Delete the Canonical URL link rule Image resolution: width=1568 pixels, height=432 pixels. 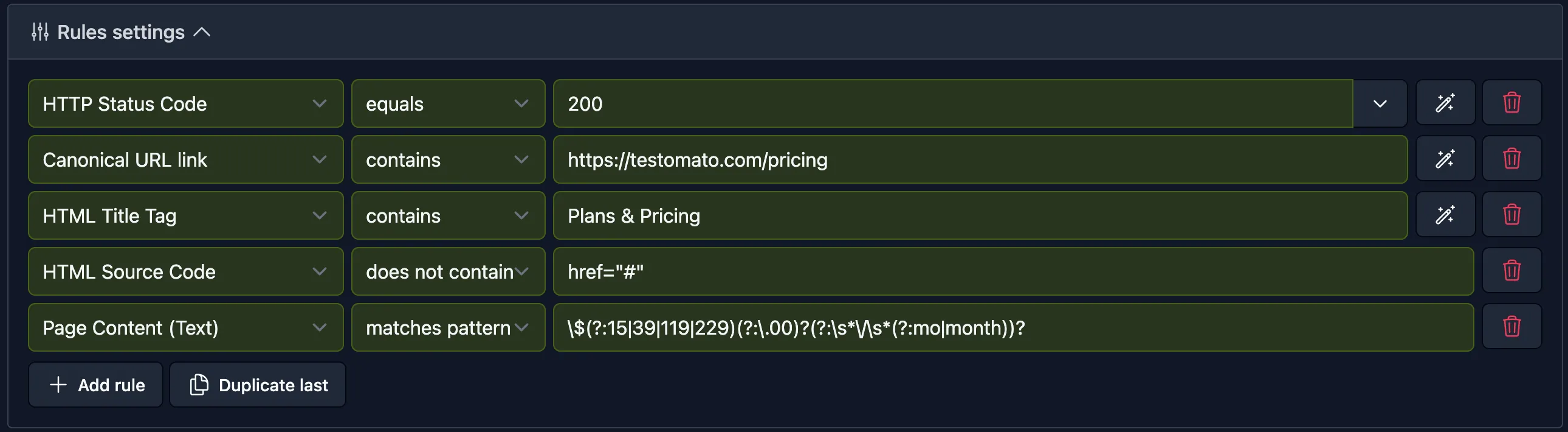1511,159
